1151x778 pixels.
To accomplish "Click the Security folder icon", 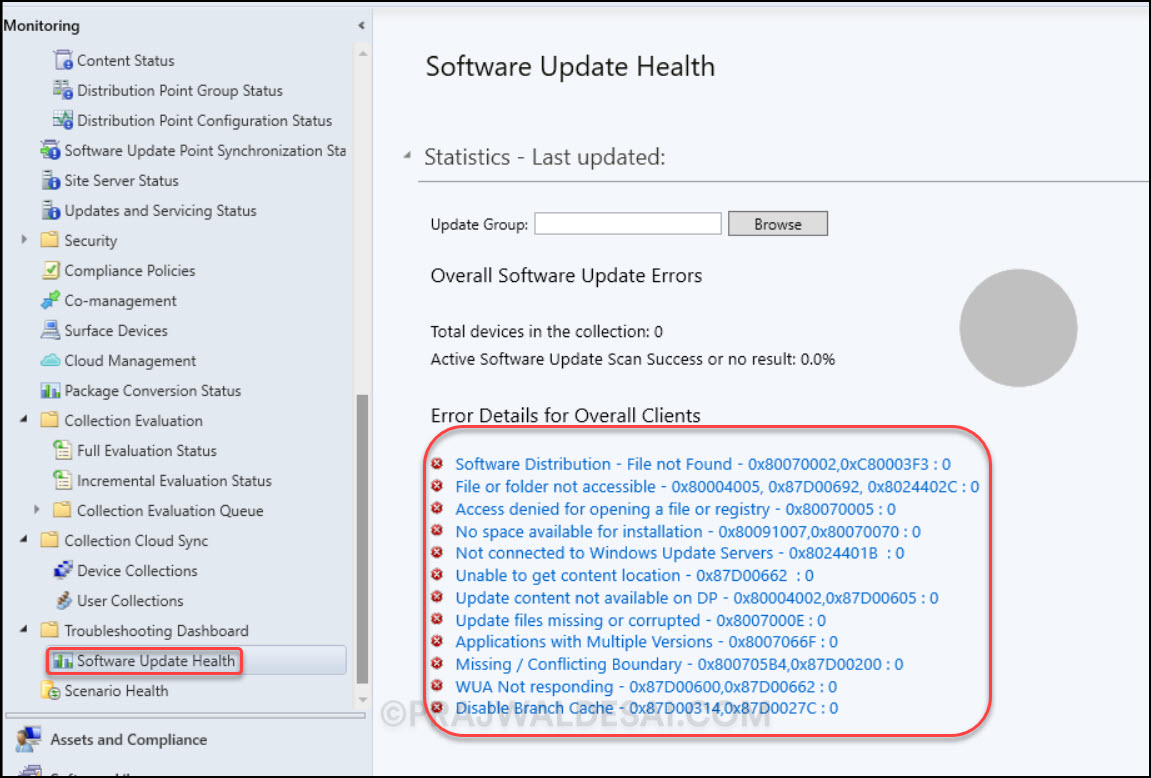I will click(x=49, y=240).
